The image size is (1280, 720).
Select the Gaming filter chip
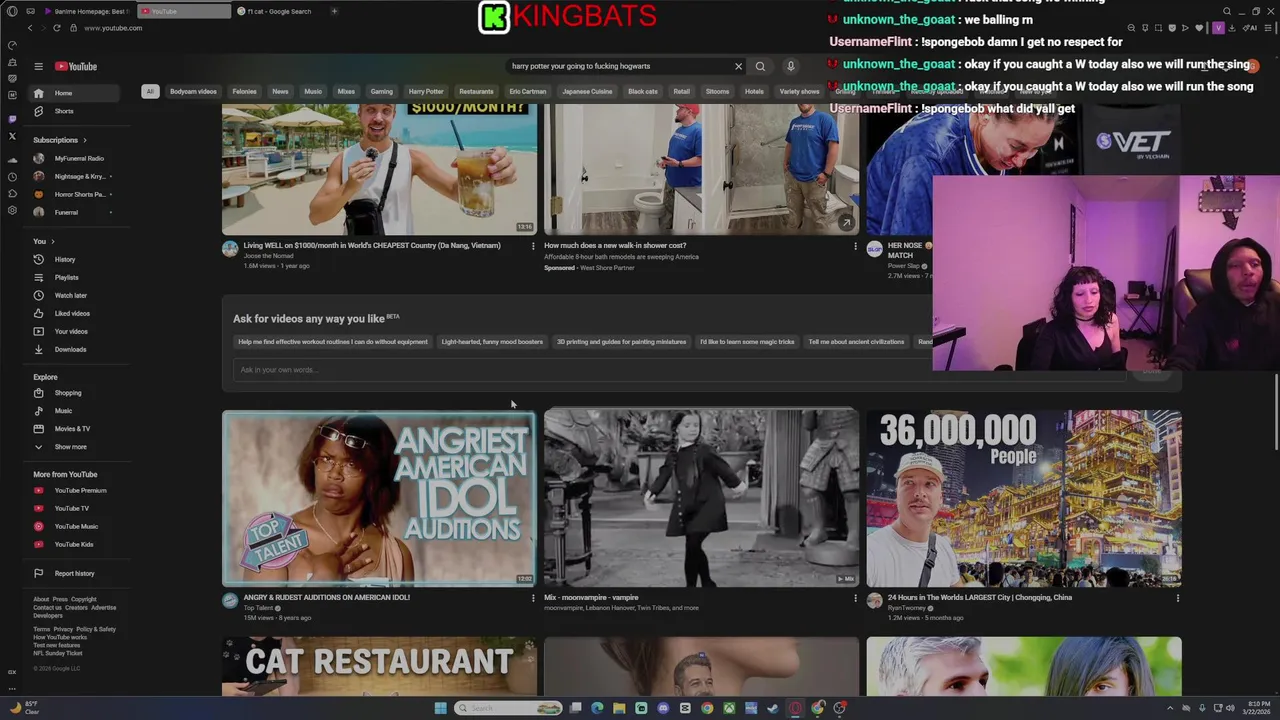click(381, 91)
